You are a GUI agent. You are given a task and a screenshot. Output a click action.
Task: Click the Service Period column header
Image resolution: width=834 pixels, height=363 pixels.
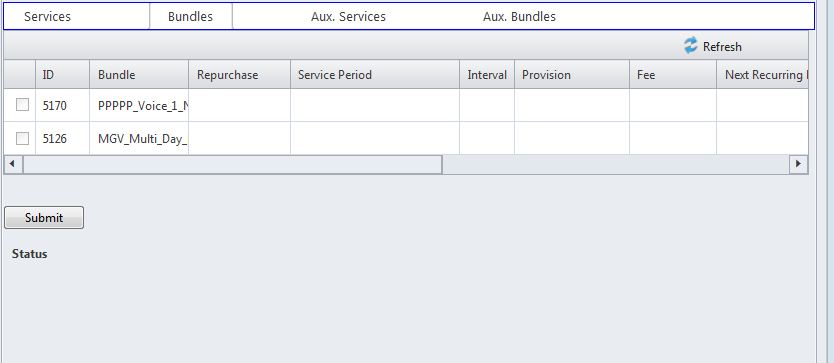point(375,75)
